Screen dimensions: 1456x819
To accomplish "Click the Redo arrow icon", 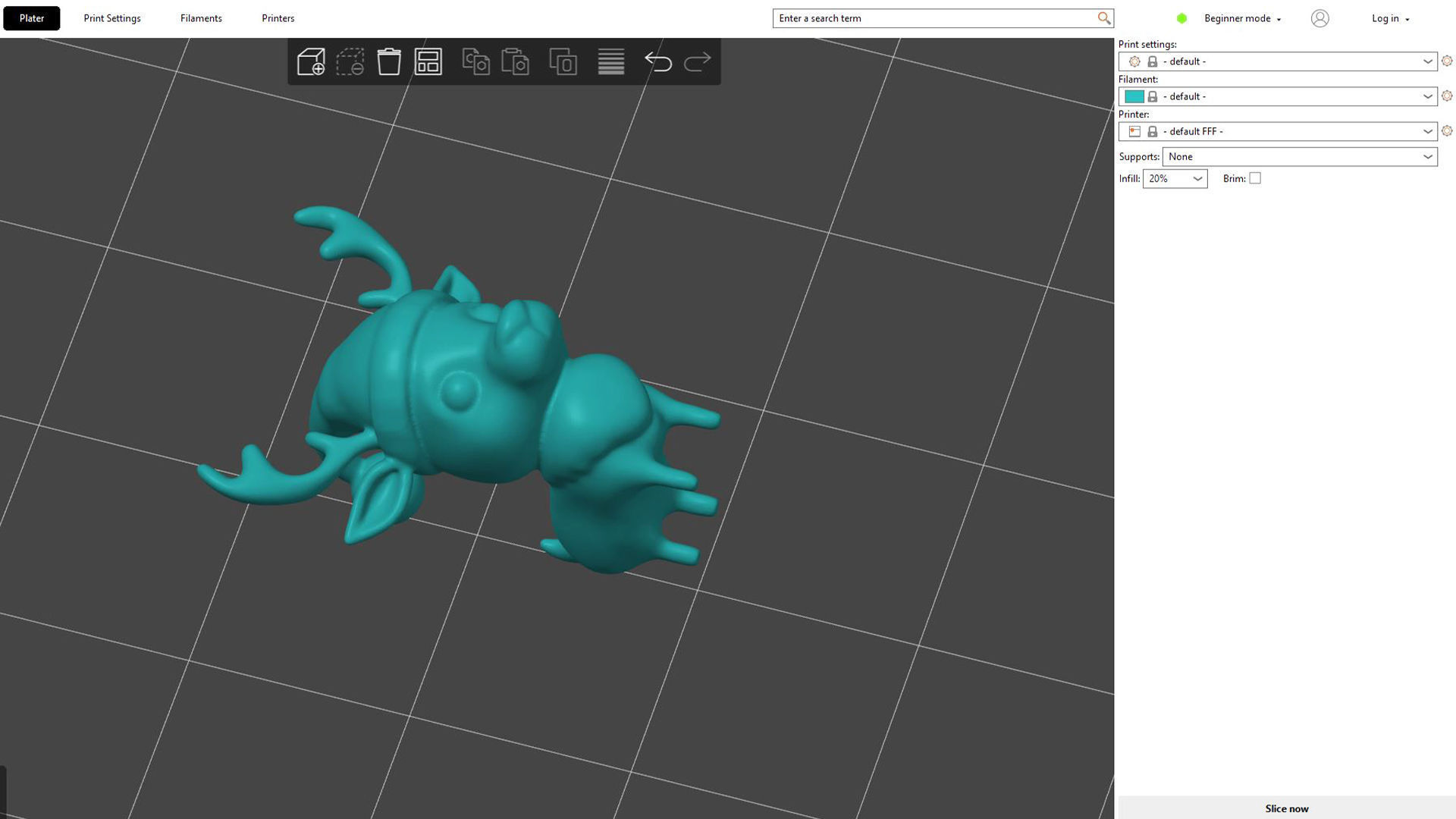I will 698,61.
